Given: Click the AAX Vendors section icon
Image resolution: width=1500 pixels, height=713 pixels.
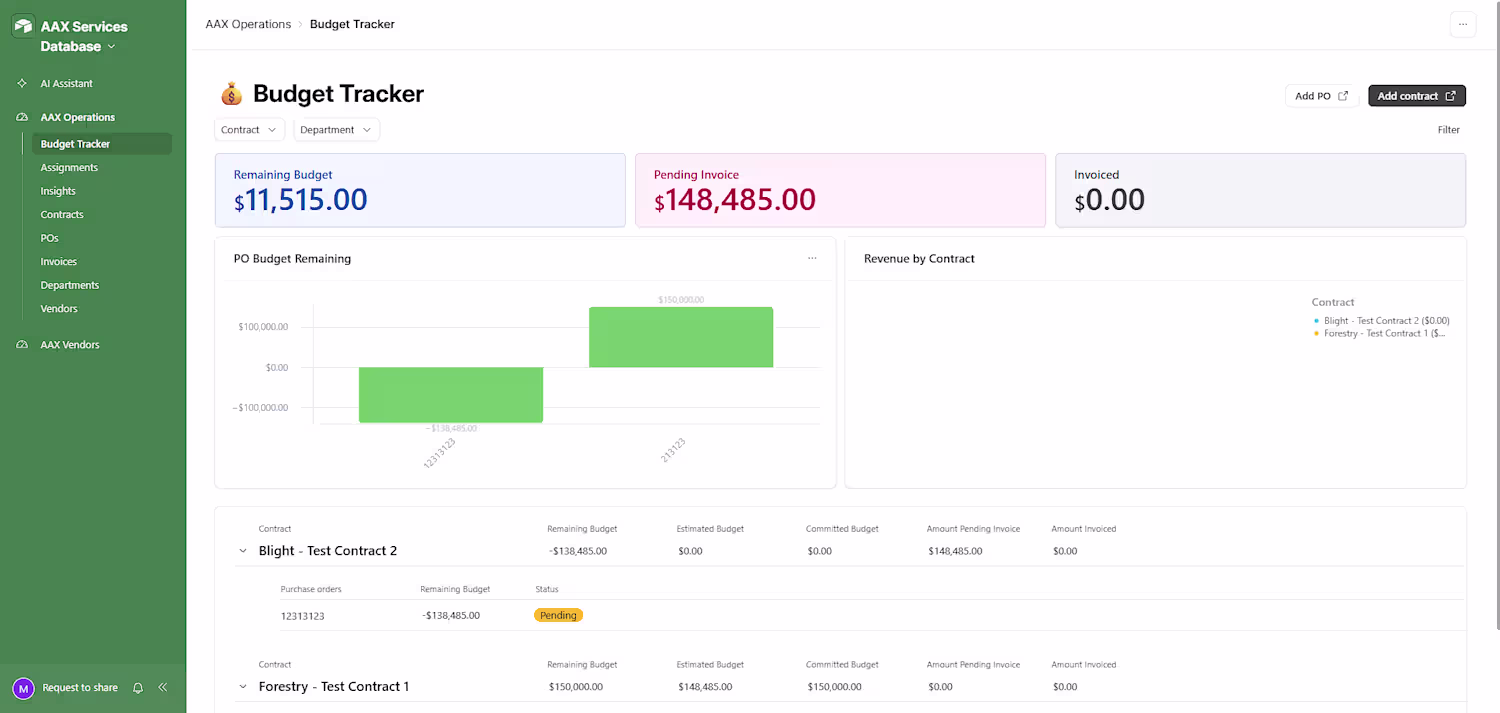Looking at the screenshot, I should 22,345.
